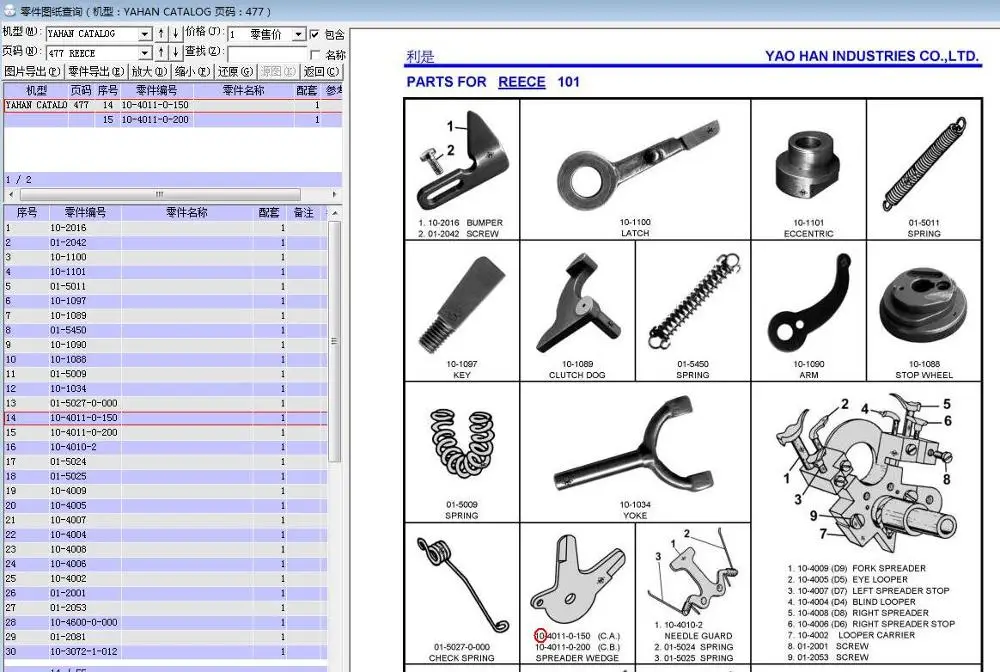Zoom out with the 缩小 button
1000x672 pixels.
(x=193, y=71)
